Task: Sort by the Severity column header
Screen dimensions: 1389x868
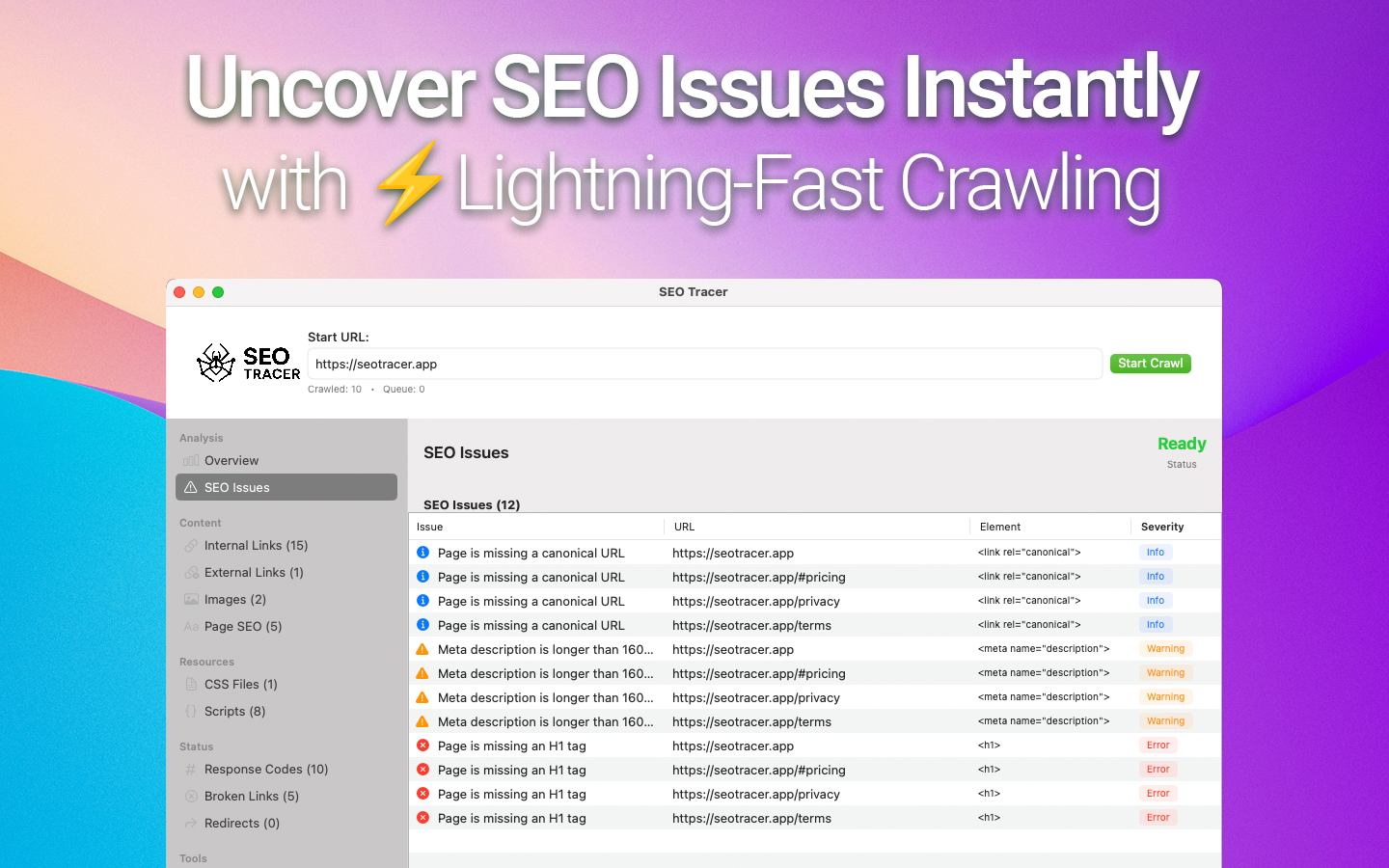Action: click(1176, 527)
